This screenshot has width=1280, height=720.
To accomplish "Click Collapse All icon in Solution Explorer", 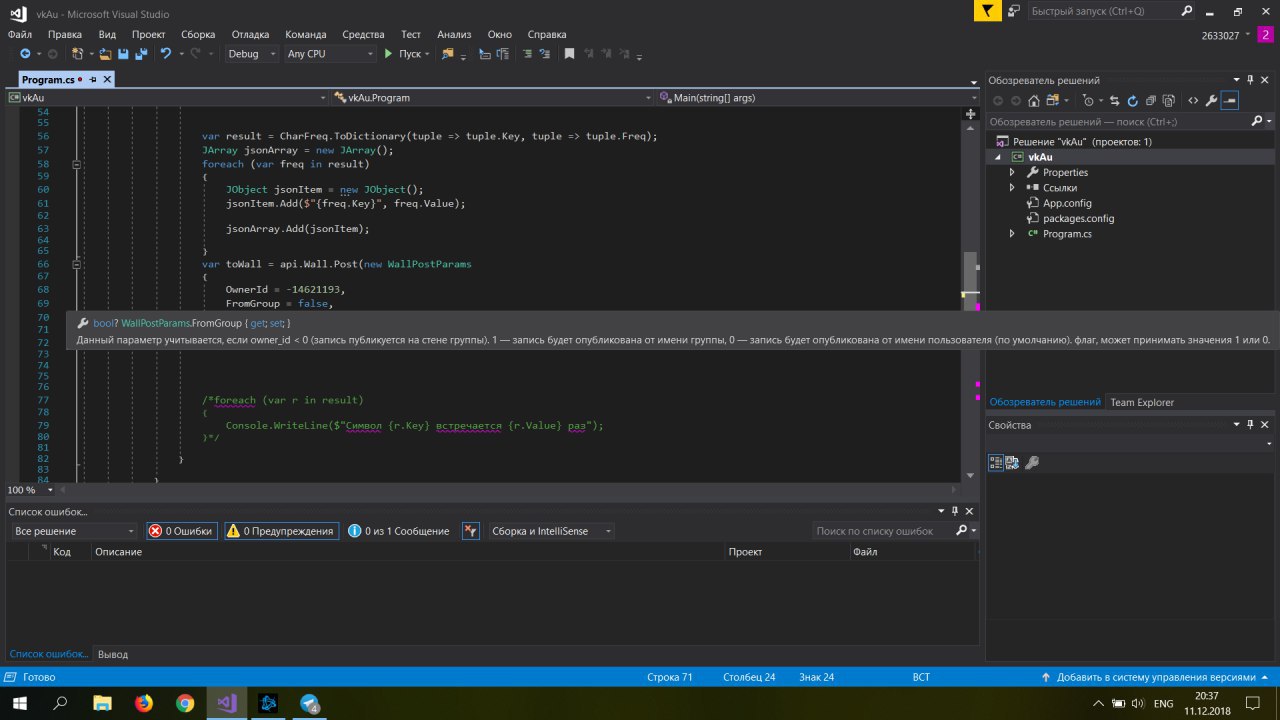I will pyautogui.click(x=1151, y=100).
